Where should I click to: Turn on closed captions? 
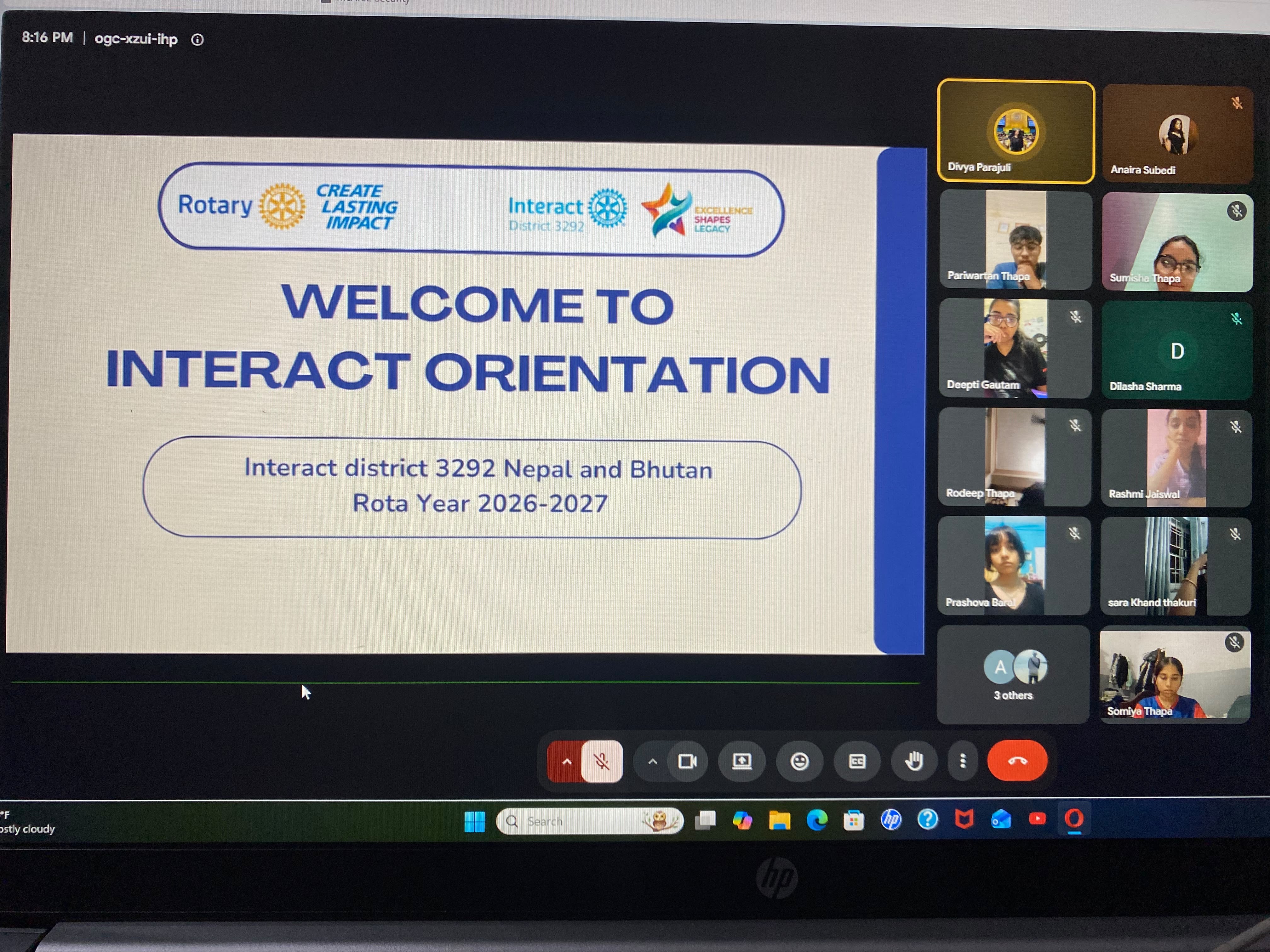[857, 762]
